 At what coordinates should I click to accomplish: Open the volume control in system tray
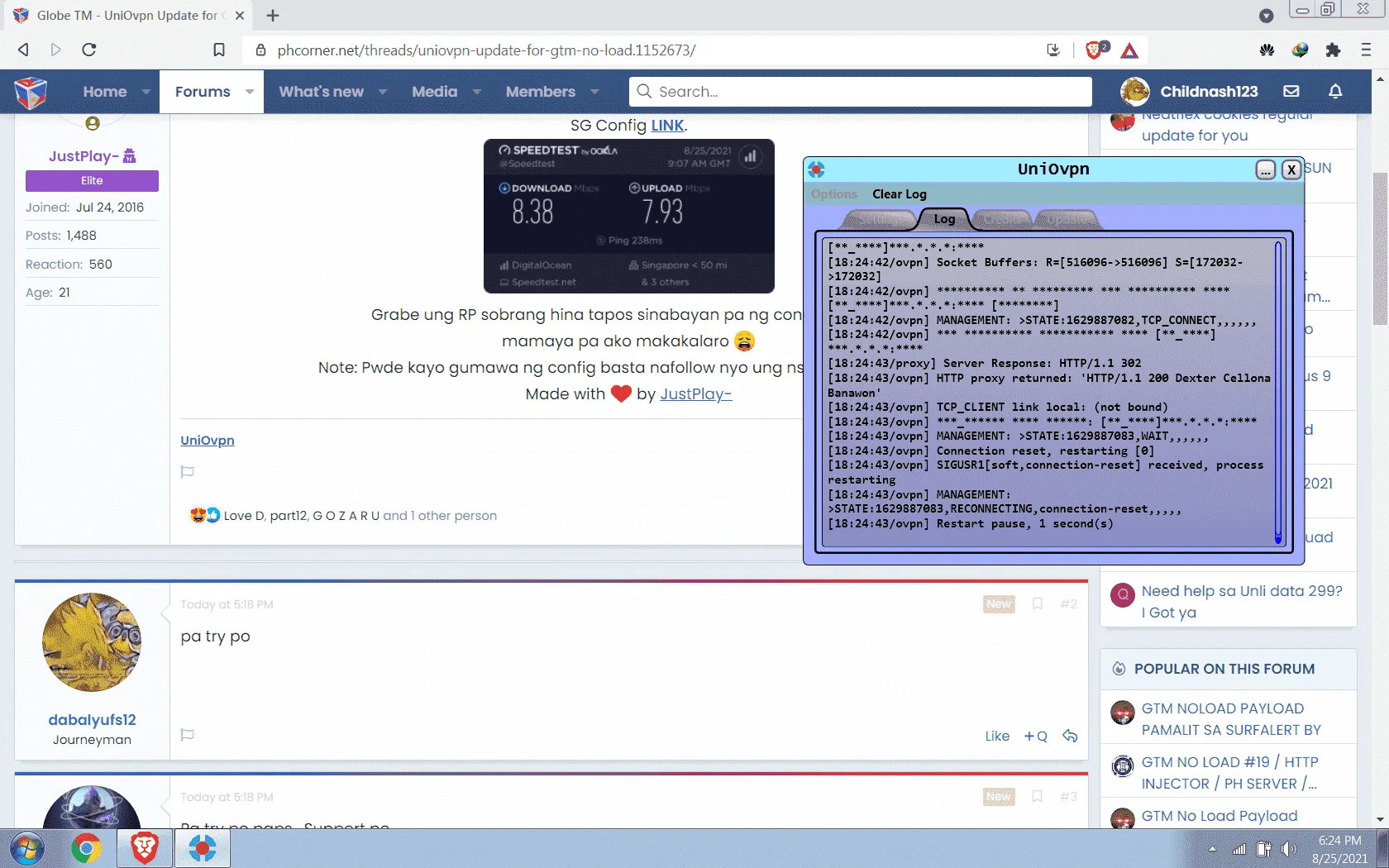coord(1289,849)
